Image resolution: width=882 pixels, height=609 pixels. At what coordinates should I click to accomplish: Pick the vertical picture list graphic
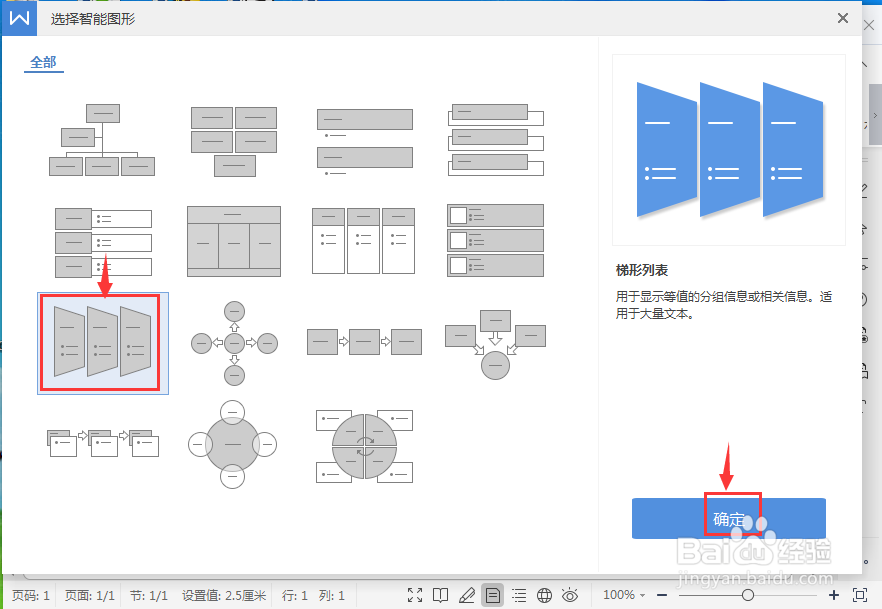coord(496,241)
